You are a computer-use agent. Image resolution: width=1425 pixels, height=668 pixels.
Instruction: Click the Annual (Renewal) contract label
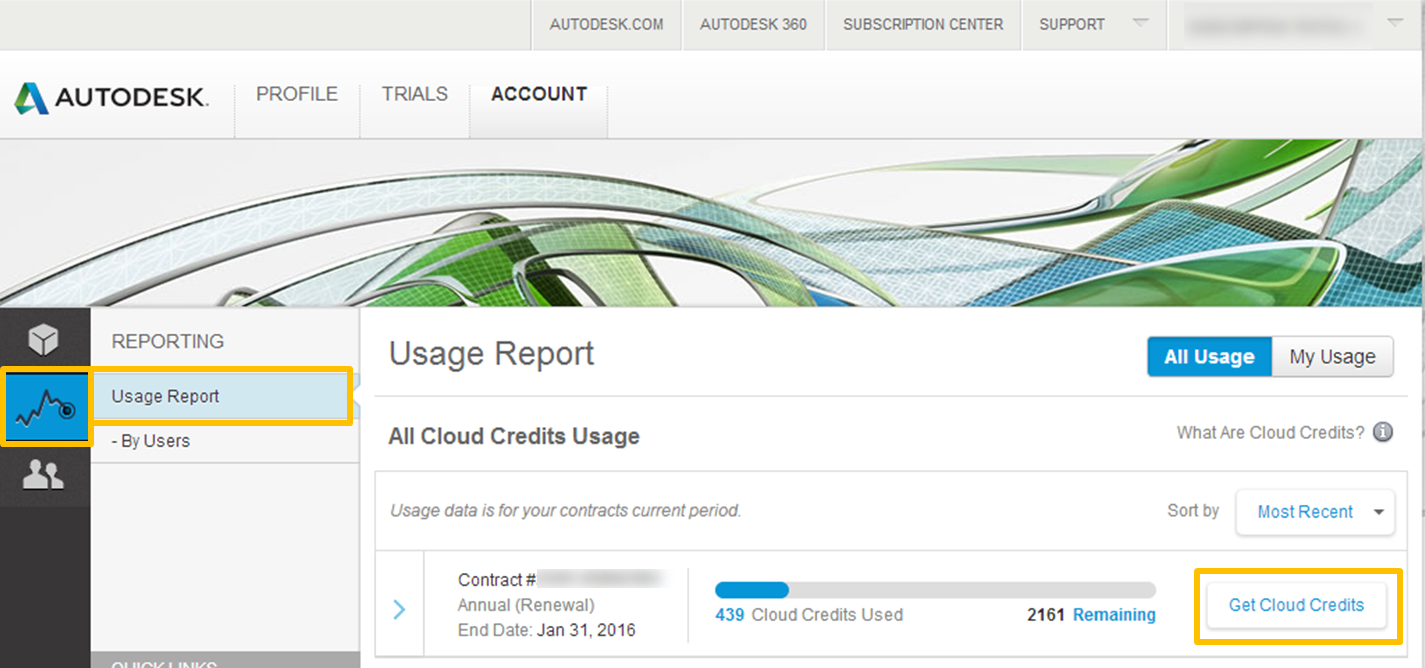tap(526, 605)
